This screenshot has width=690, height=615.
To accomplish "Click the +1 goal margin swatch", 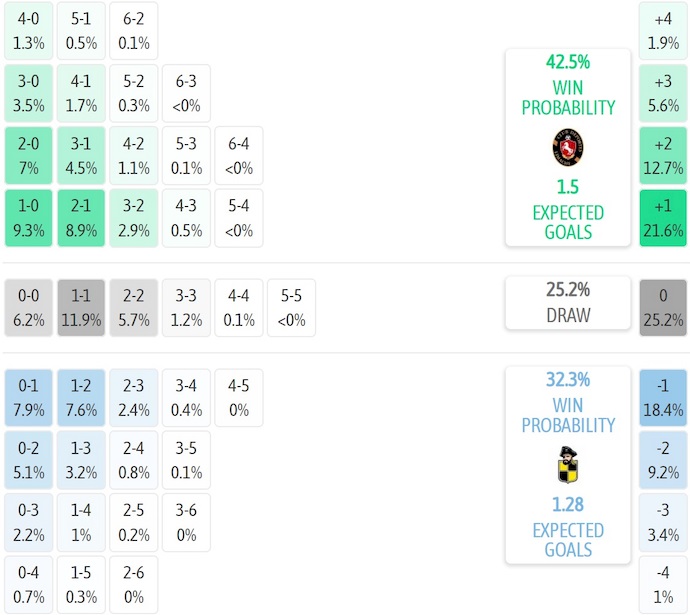I will coord(663,218).
